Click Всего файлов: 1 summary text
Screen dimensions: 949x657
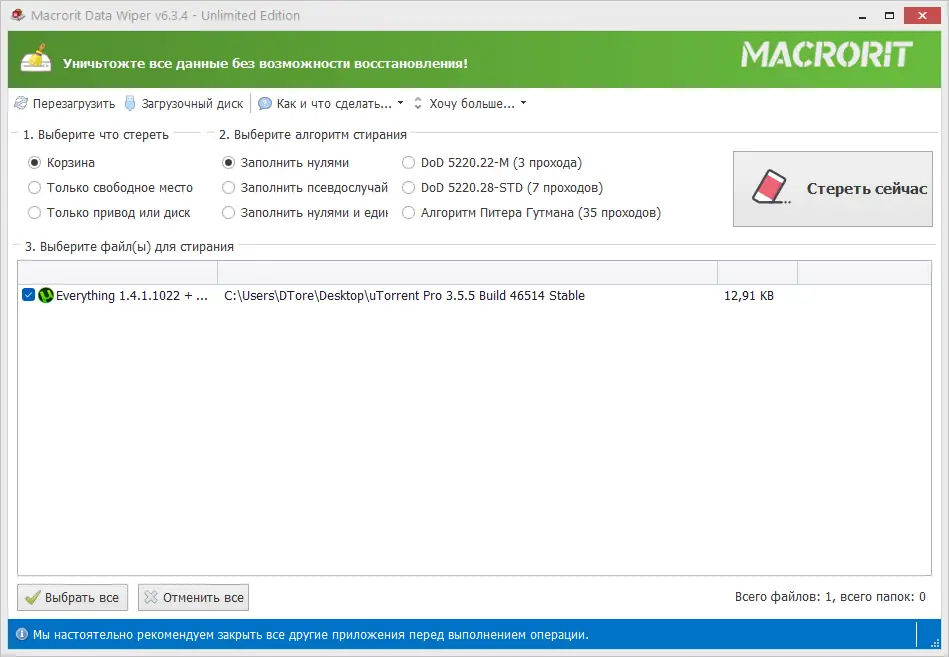click(x=830, y=597)
